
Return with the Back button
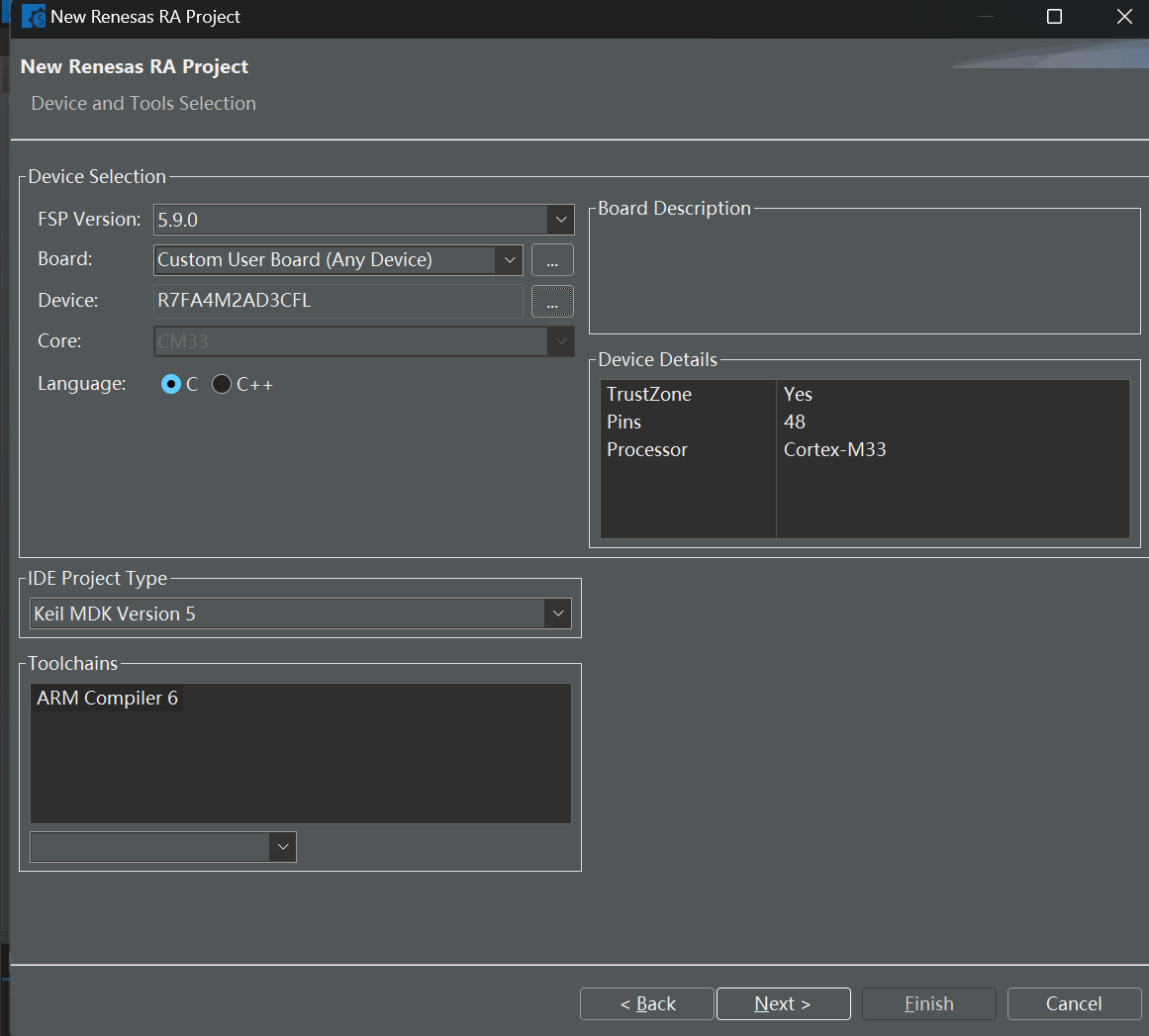[x=647, y=1003]
